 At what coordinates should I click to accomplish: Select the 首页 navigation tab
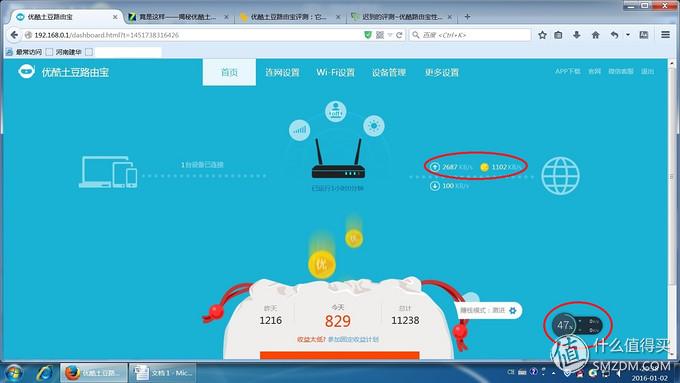(x=229, y=72)
